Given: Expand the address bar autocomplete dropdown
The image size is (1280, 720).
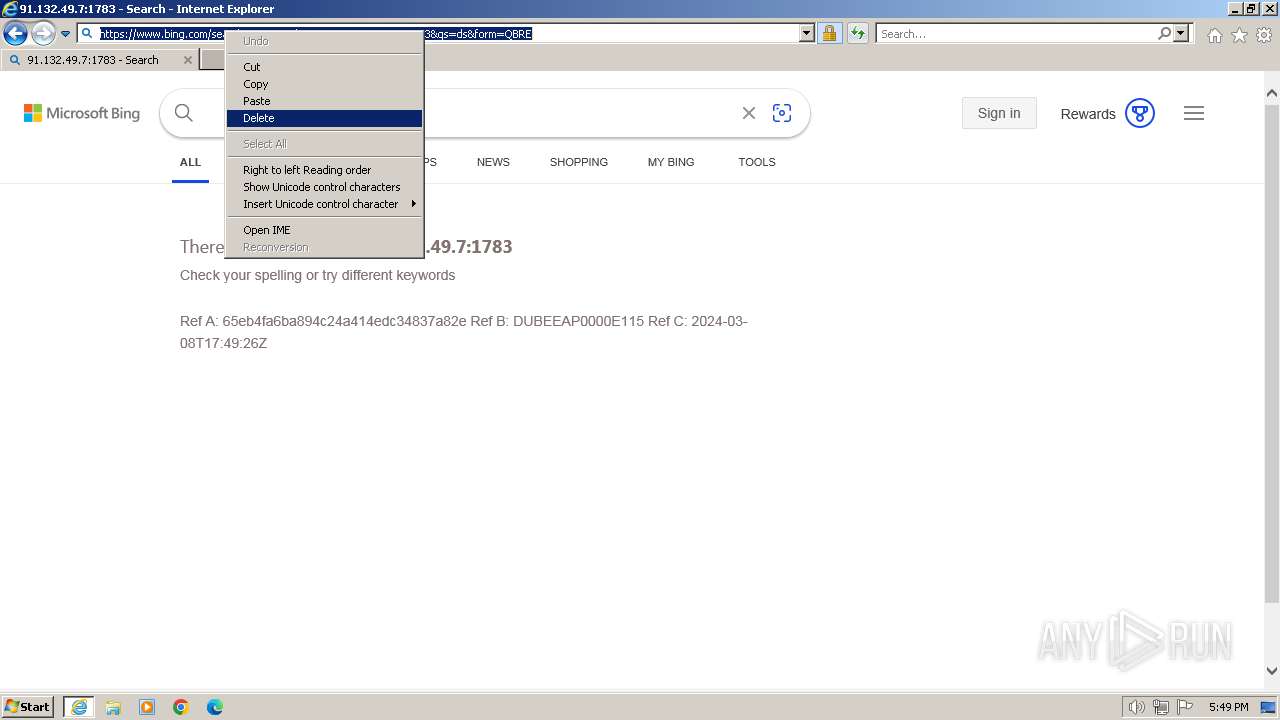Looking at the screenshot, I should (807, 33).
